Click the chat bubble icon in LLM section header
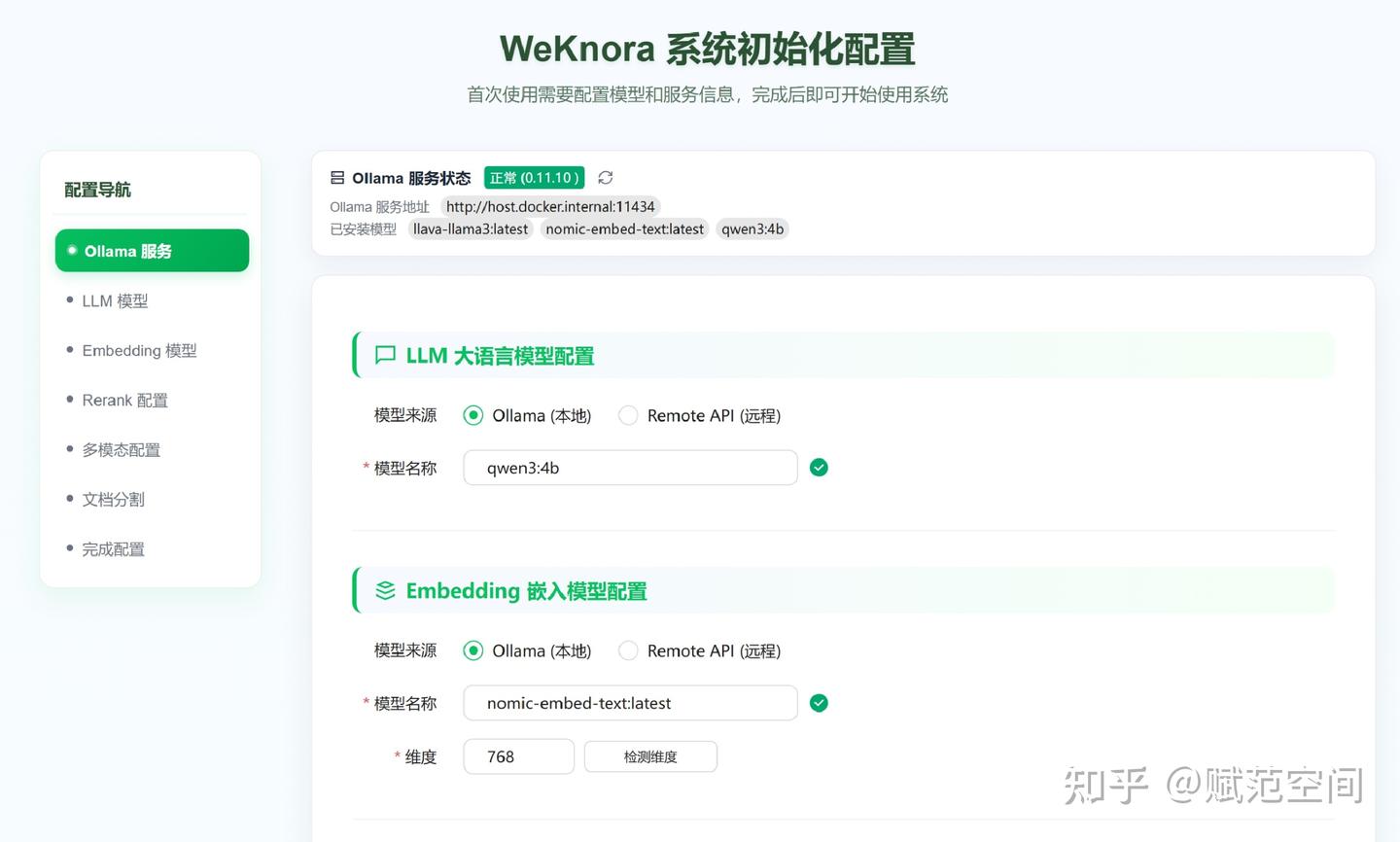 (384, 355)
